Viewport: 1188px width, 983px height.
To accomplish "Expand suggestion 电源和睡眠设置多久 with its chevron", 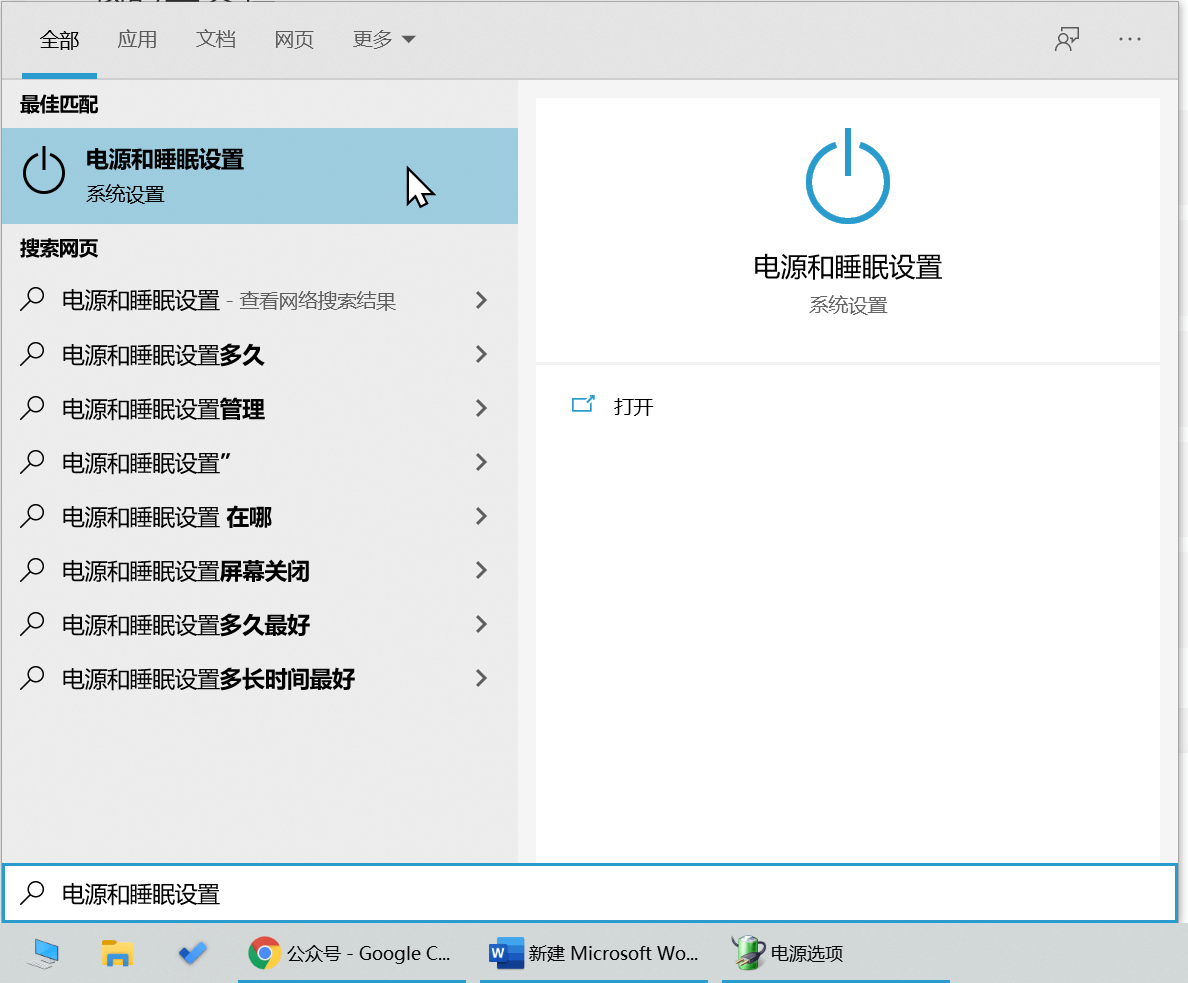I will (481, 354).
